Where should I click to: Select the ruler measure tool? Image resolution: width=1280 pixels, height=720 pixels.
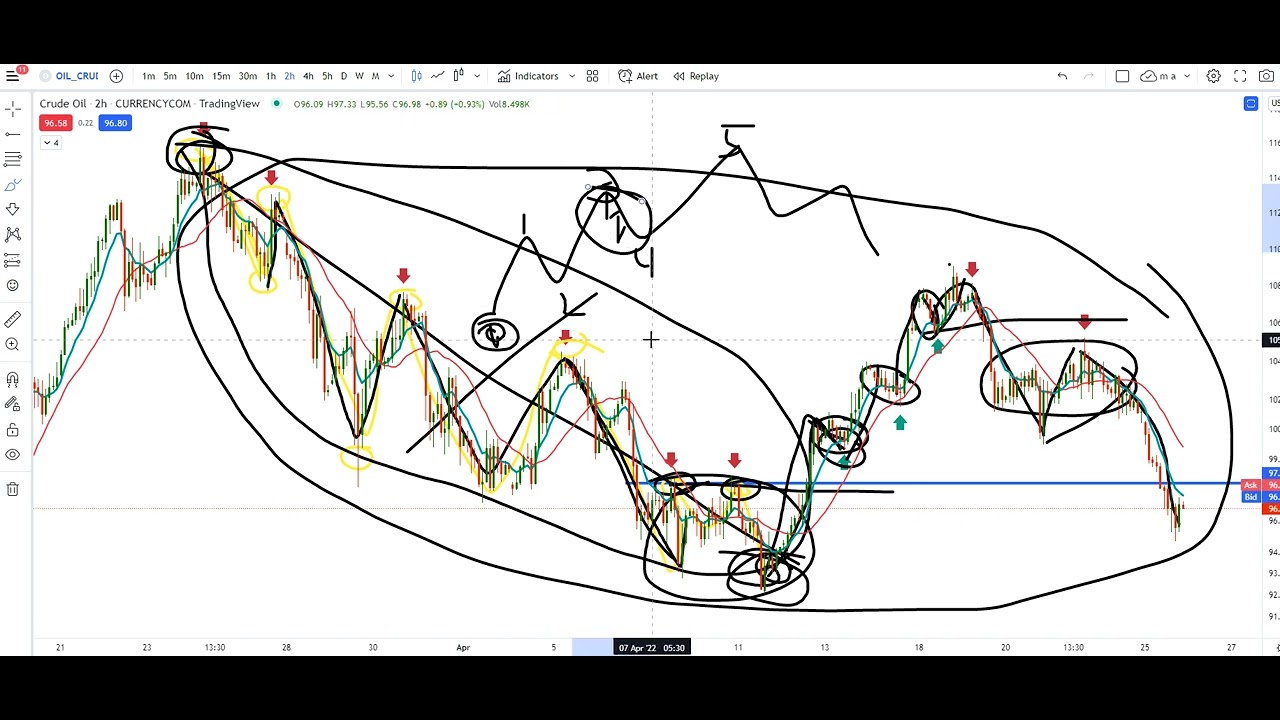[12, 320]
